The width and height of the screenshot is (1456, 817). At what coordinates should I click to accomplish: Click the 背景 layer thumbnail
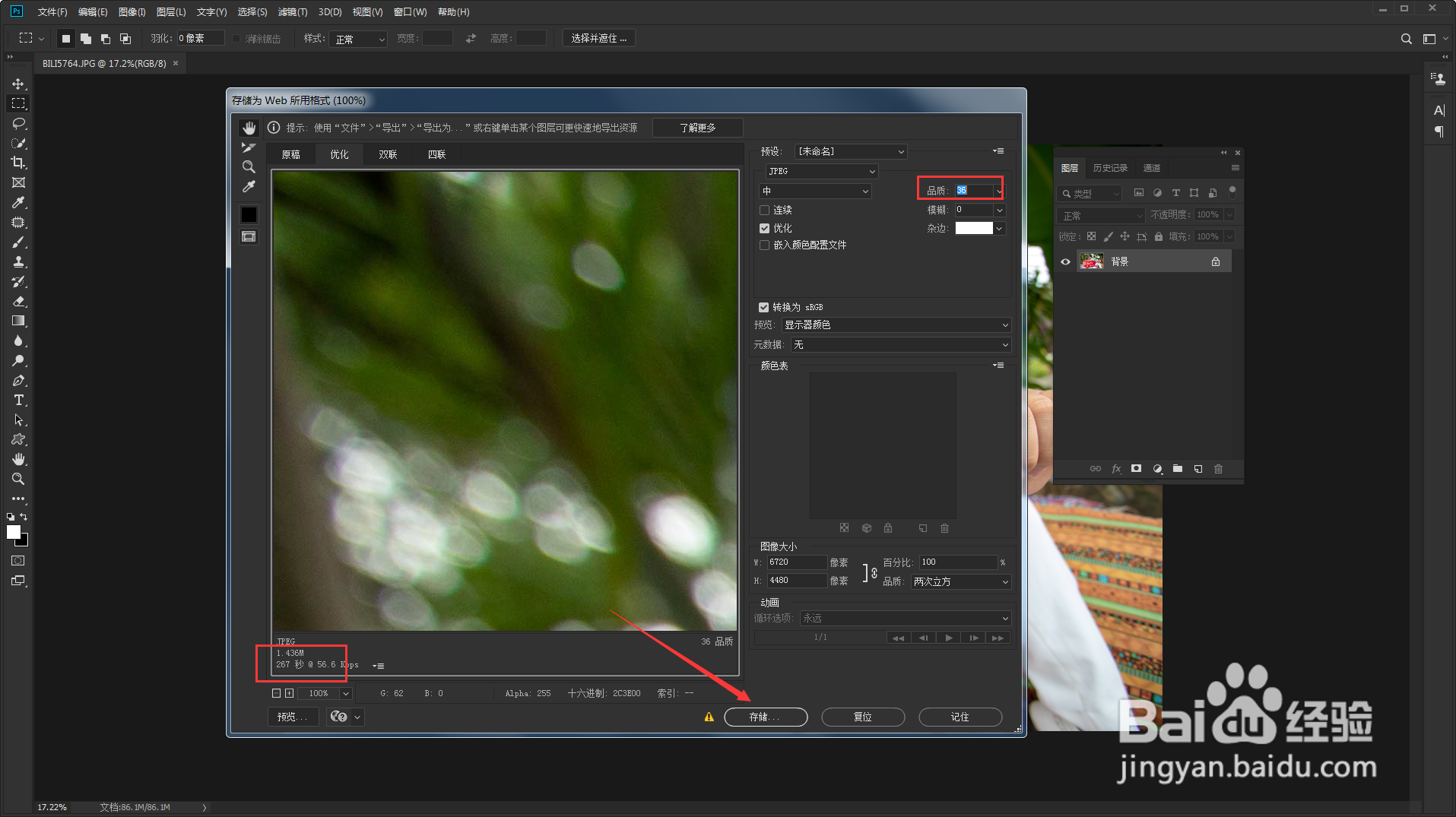pos(1092,261)
